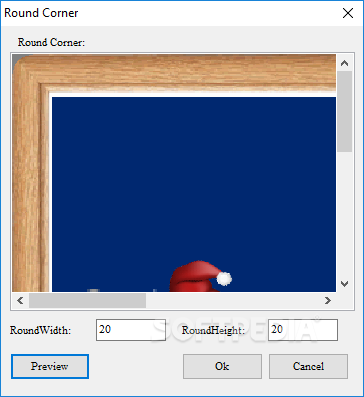Focus the RoundHeight input field
The image size is (364, 397).
303,330
